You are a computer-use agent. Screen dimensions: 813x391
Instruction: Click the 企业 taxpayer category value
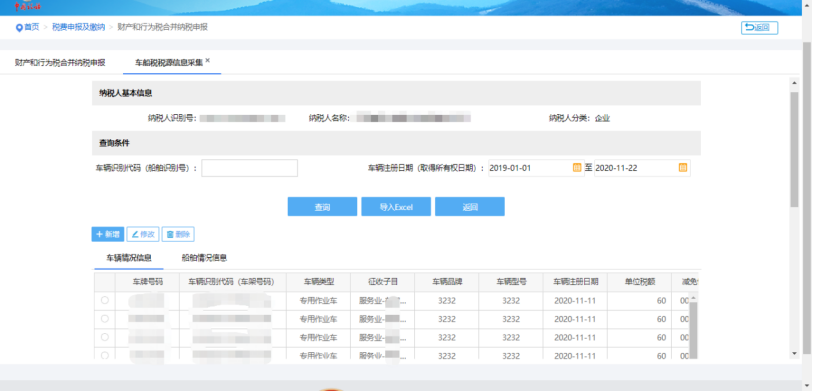[602, 118]
